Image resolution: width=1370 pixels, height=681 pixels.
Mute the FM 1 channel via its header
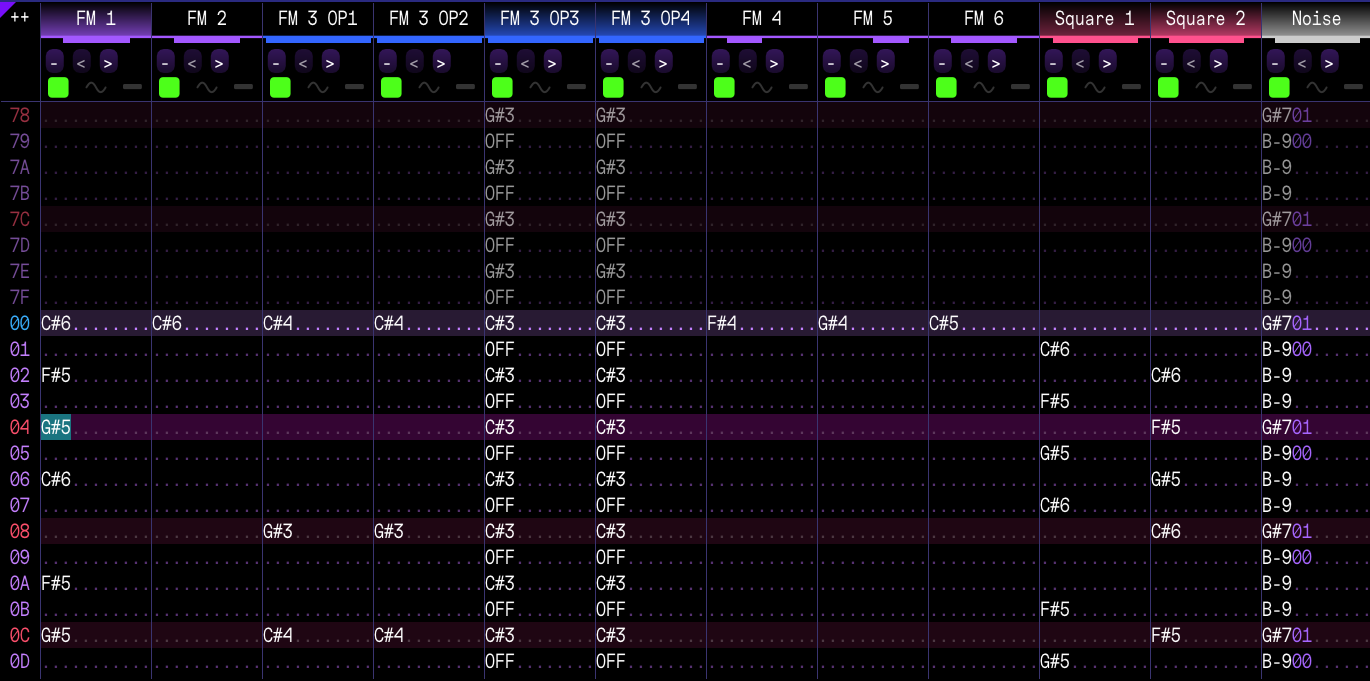96,18
